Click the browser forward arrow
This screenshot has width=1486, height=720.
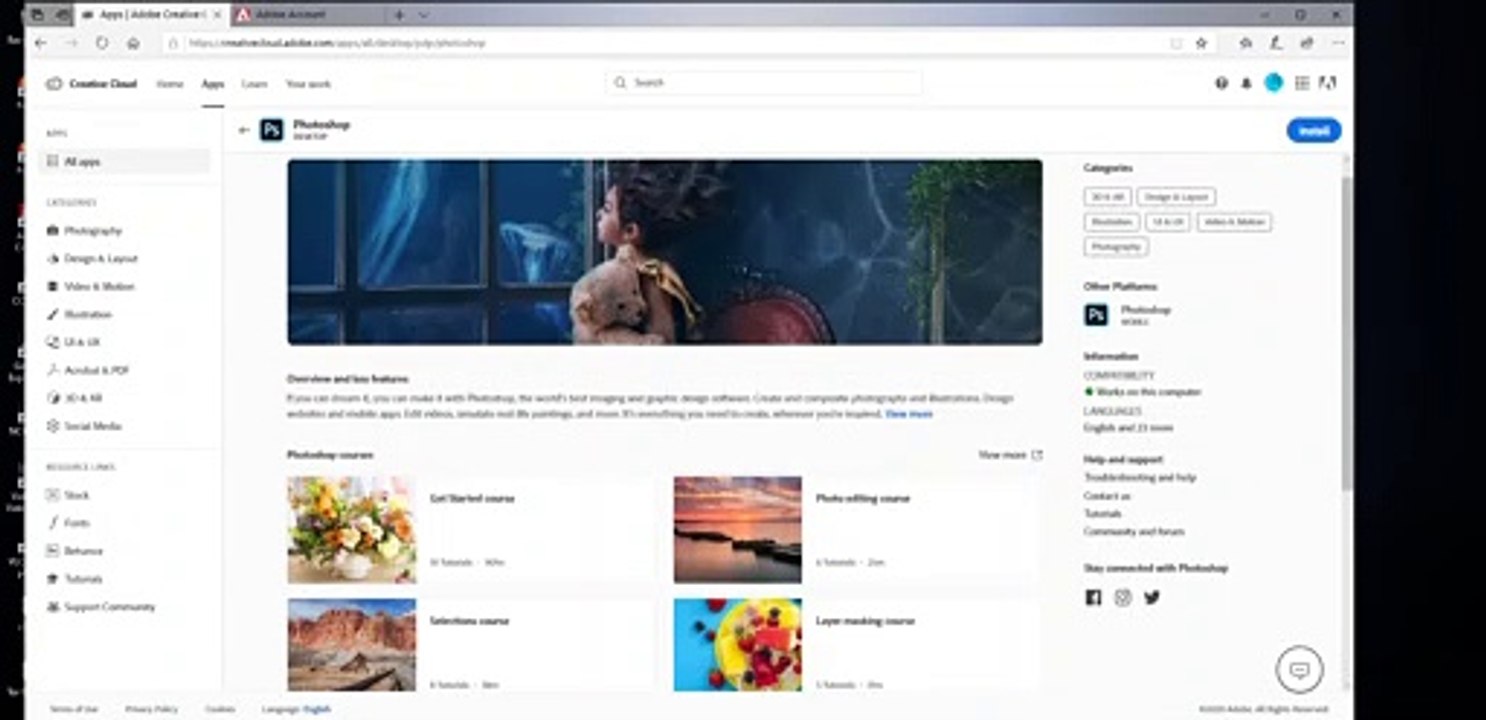(x=71, y=43)
